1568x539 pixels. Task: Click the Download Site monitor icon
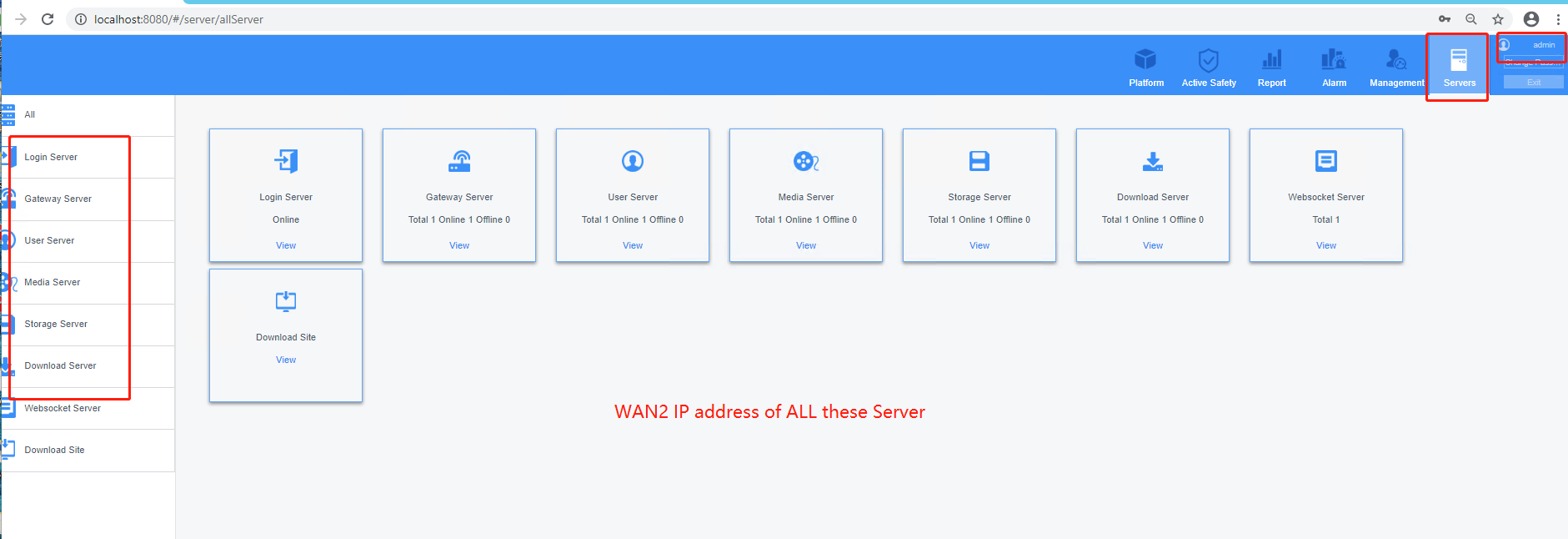pos(286,301)
